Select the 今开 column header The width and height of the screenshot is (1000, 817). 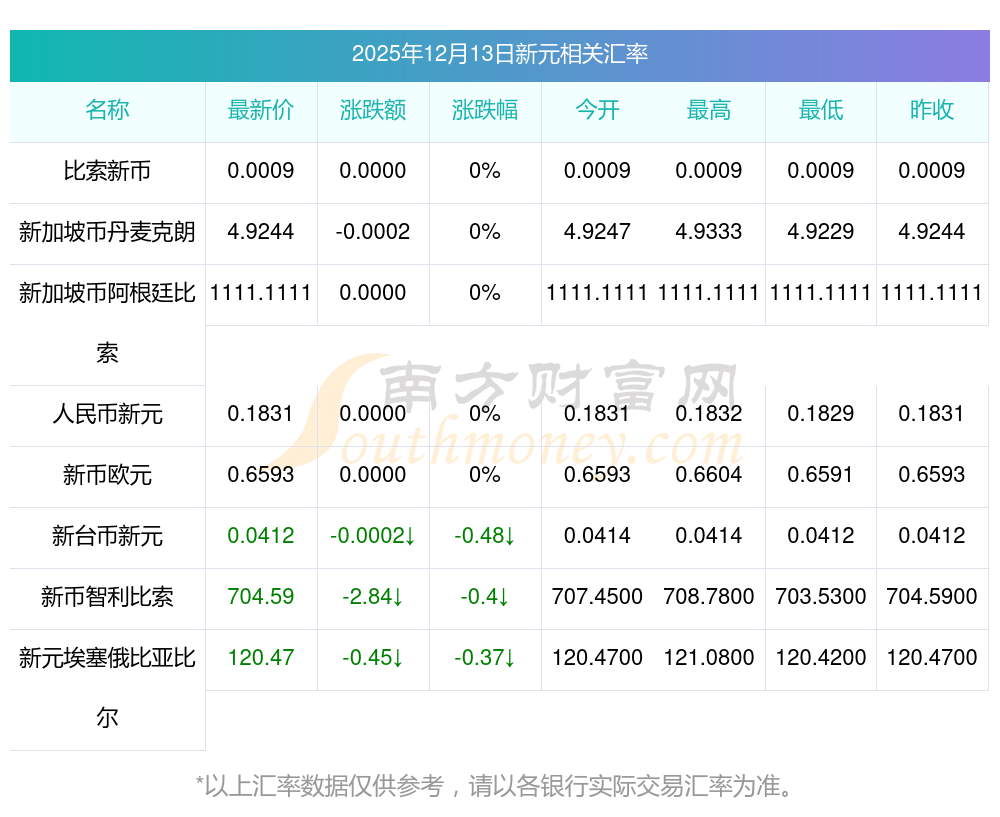pyautogui.click(x=597, y=110)
